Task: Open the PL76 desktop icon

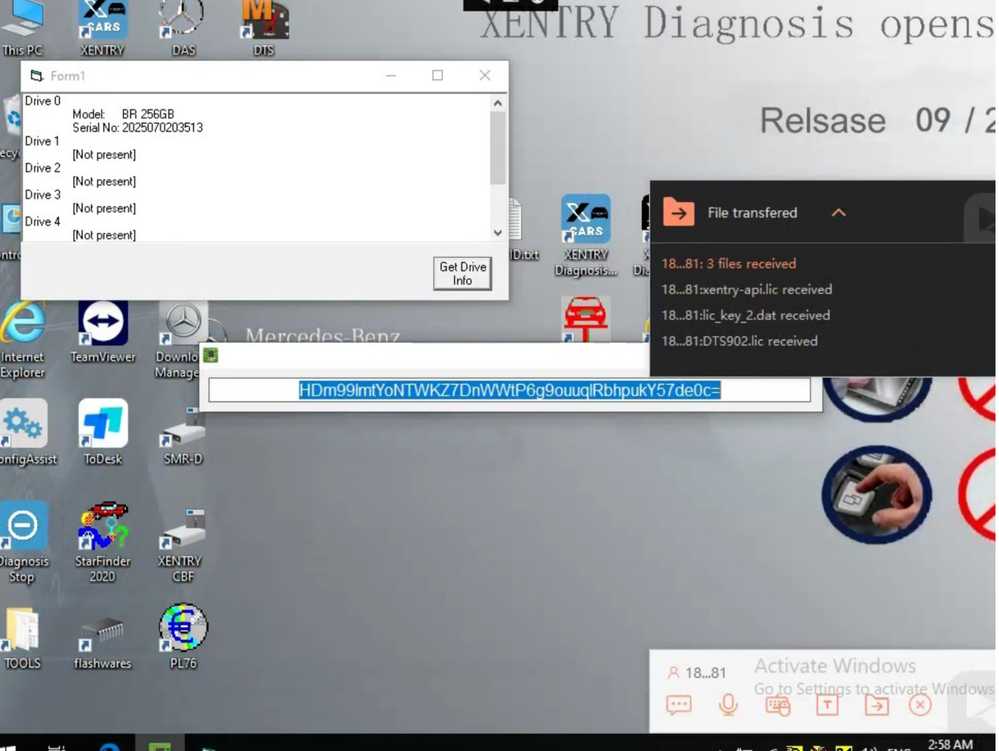Action: tap(183, 635)
